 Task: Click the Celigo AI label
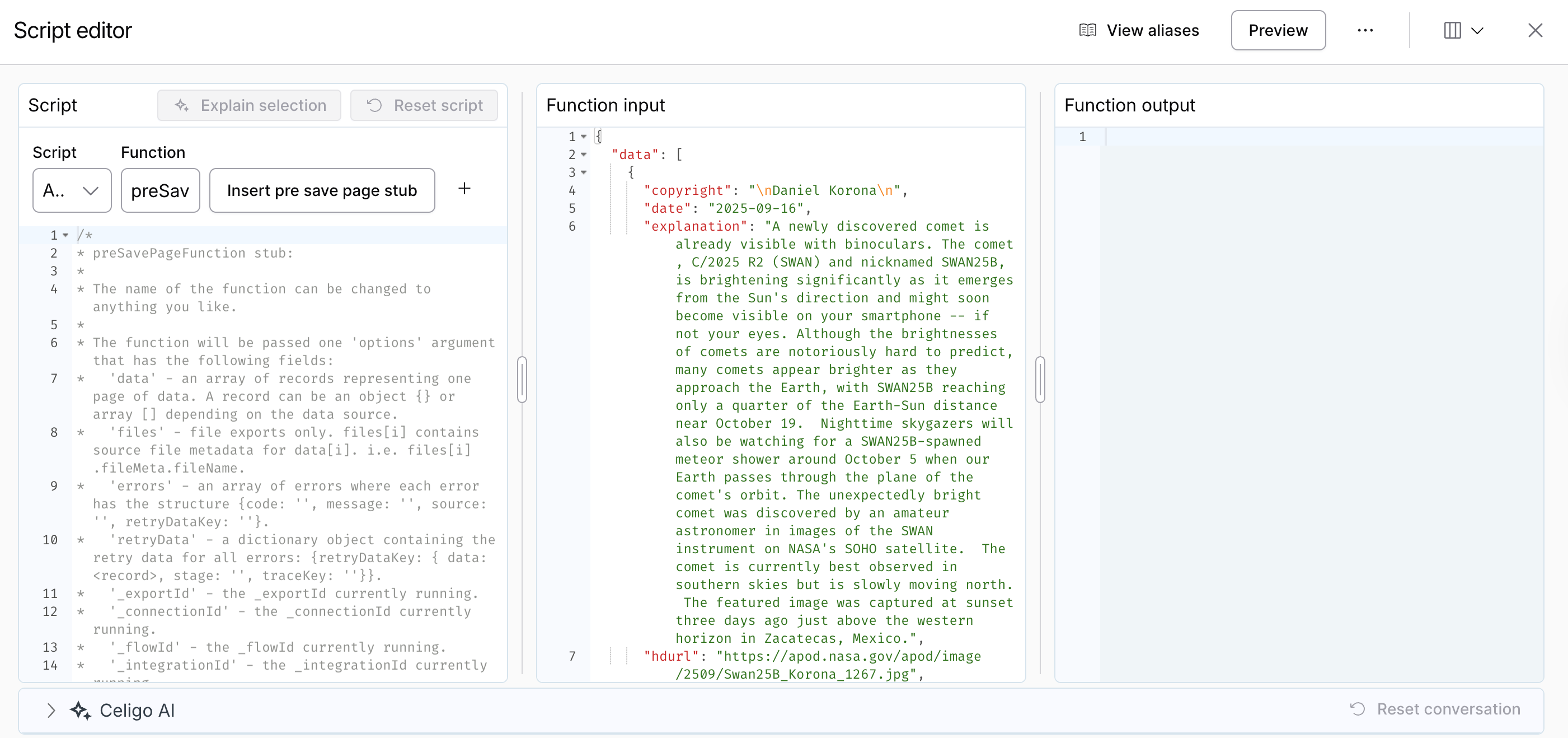pyautogui.click(x=137, y=710)
